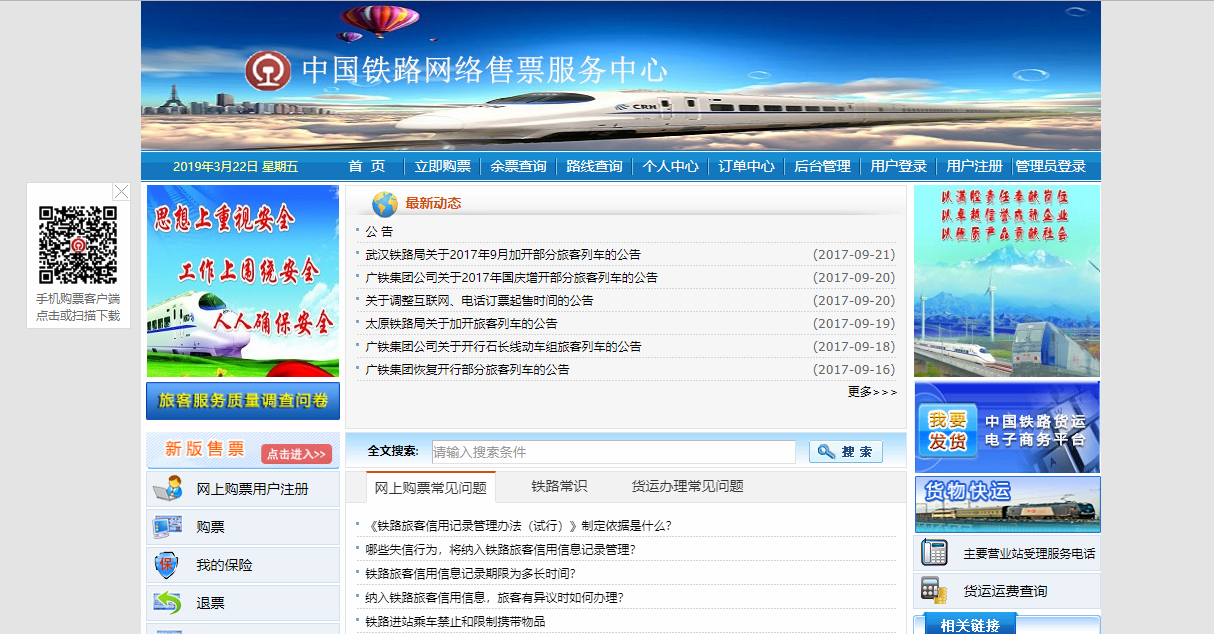
Task: Close the QR code popup
Action: coord(121,191)
